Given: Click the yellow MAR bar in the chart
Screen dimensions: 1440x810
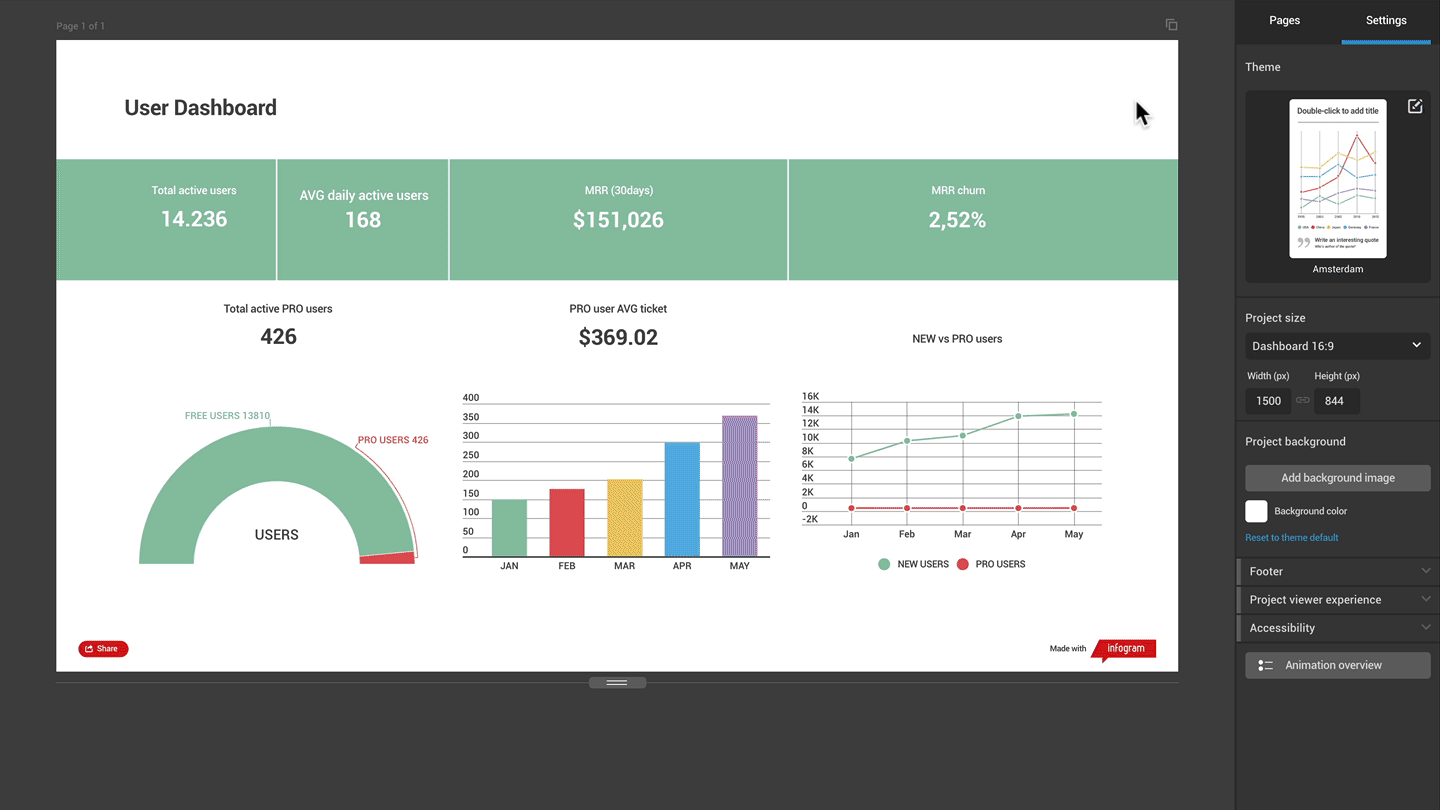Looking at the screenshot, I should 625,518.
